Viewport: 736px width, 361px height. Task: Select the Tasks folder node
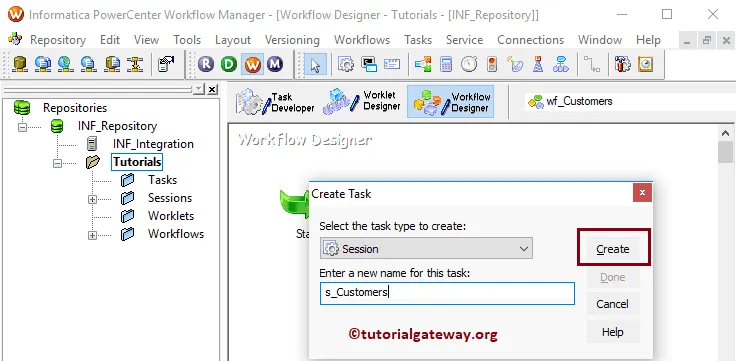162,180
